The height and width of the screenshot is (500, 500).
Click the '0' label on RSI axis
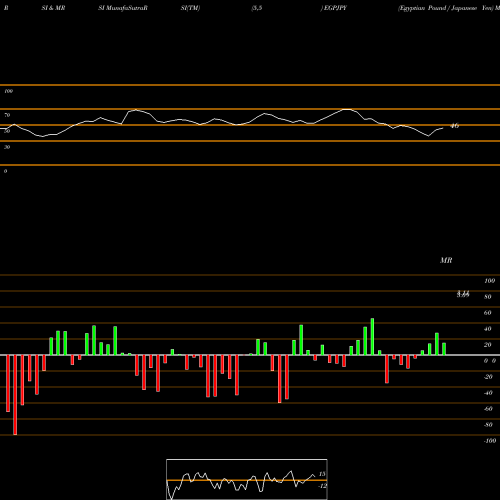[x=5, y=171]
